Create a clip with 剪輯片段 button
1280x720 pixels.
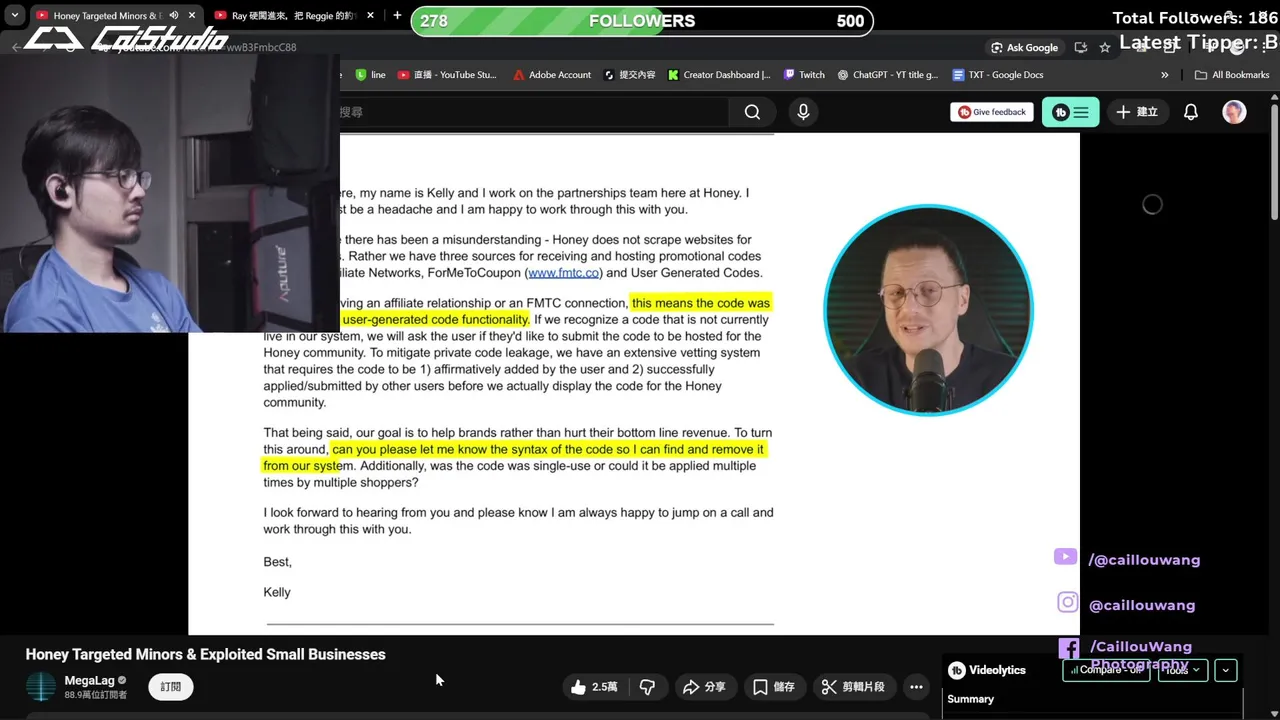853,687
